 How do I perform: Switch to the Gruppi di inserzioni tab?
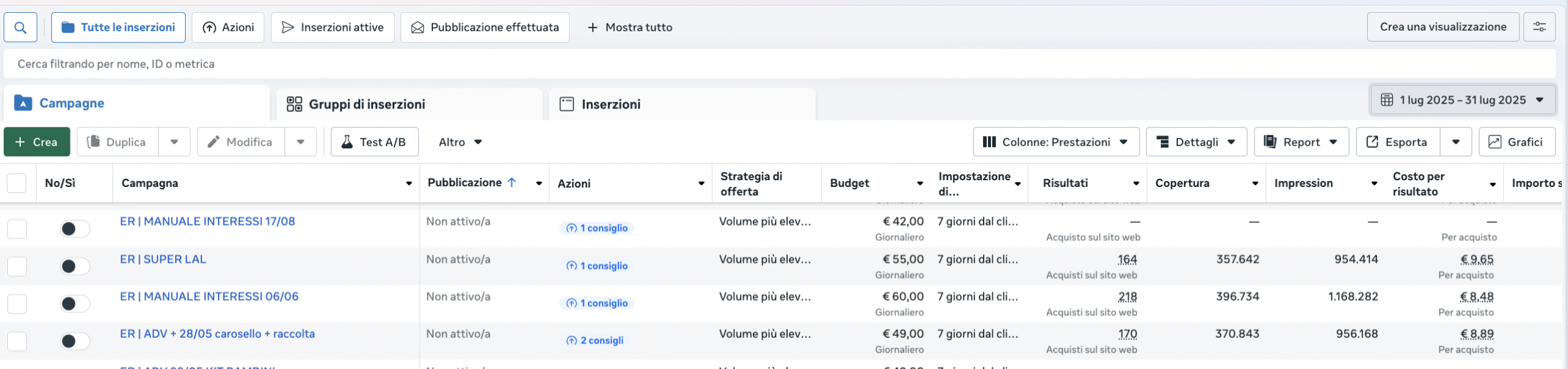point(366,104)
